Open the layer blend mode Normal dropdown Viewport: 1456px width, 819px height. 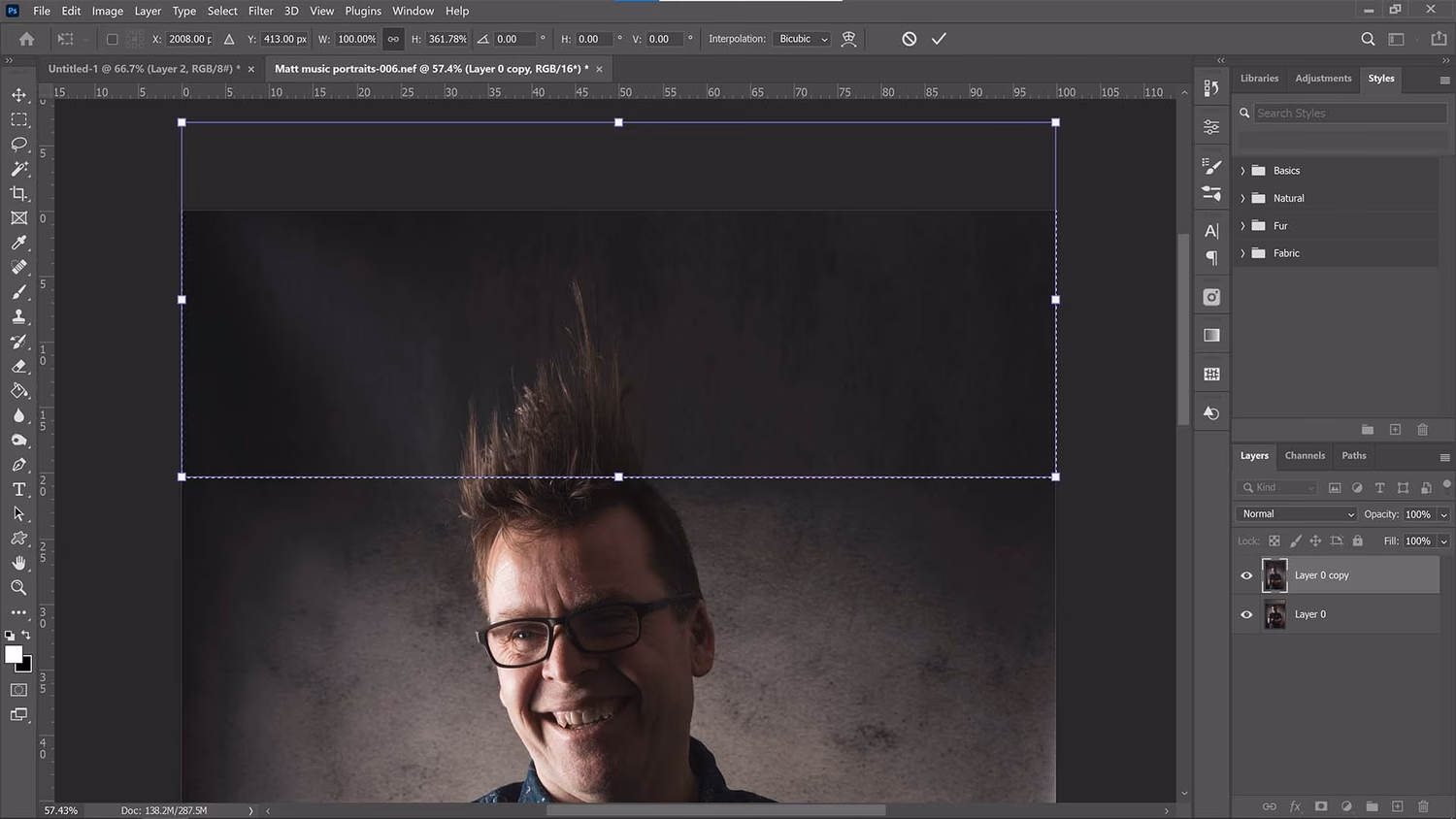coord(1296,513)
